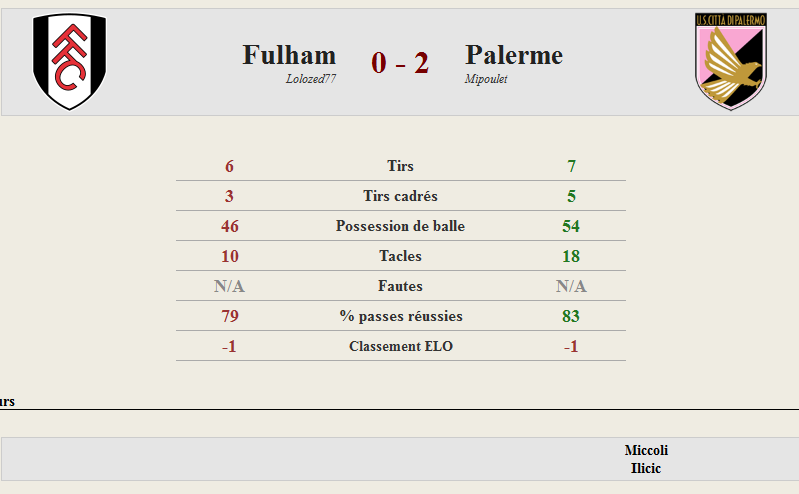Click the 0 - 2 final score

400,63
